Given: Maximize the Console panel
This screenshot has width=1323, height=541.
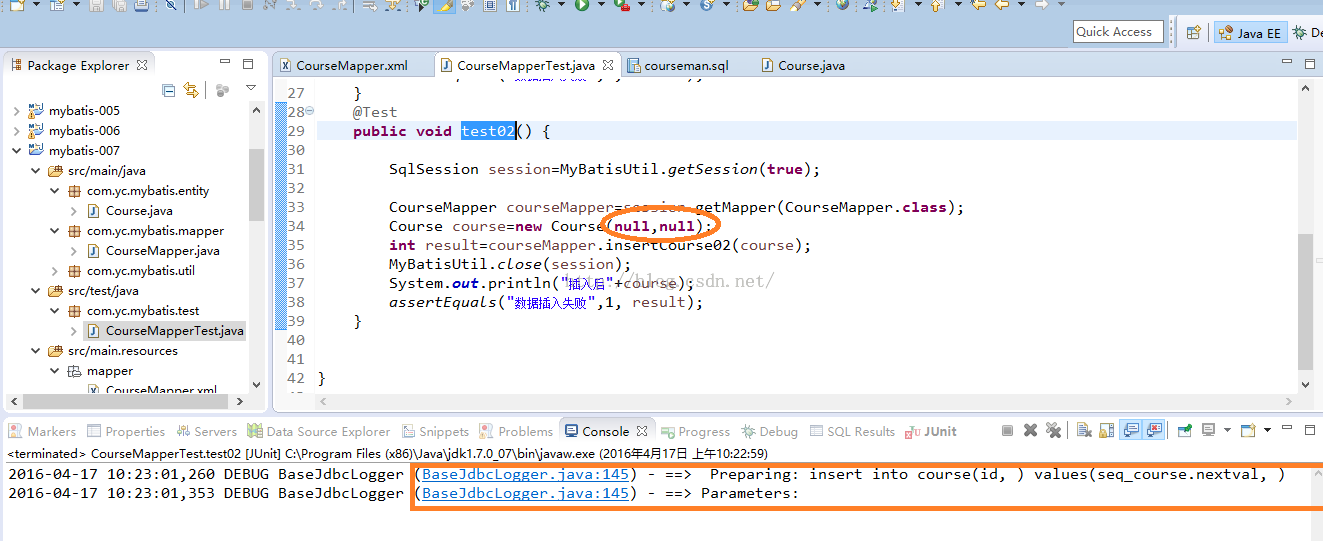Looking at the screenshot, I should [1309, 430].
